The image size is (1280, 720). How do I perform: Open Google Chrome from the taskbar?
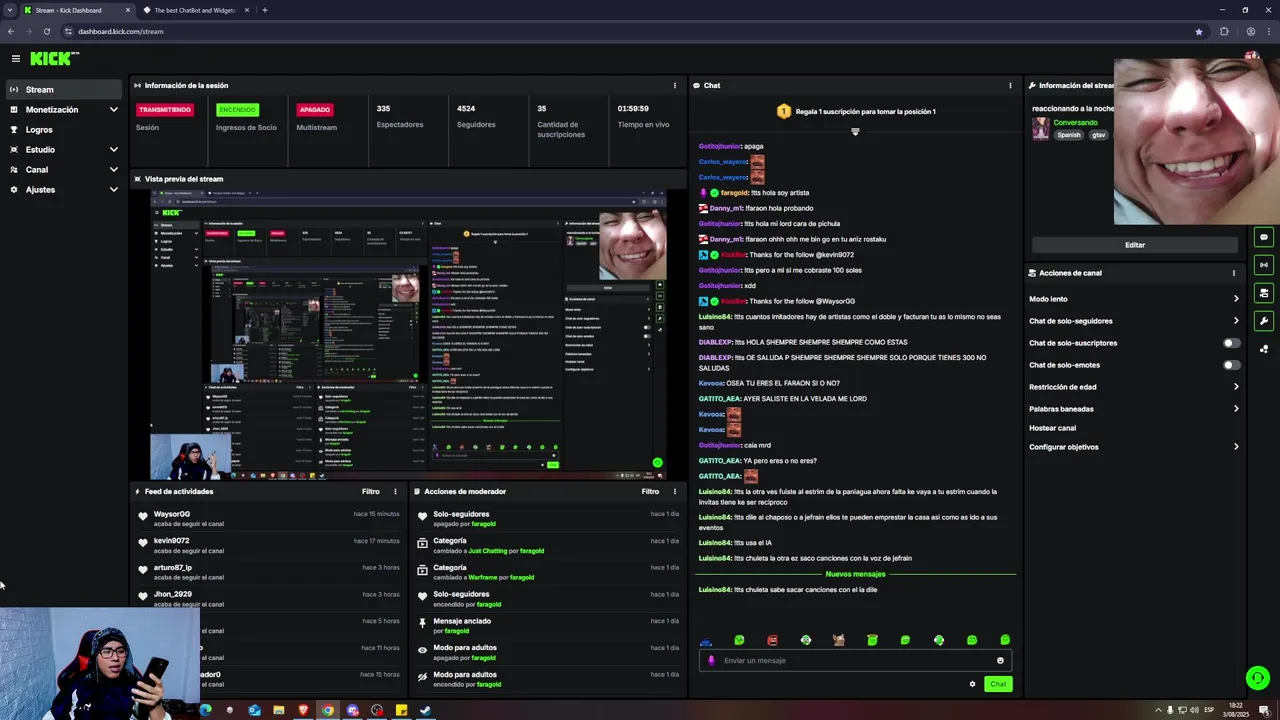tap(327, 710)
